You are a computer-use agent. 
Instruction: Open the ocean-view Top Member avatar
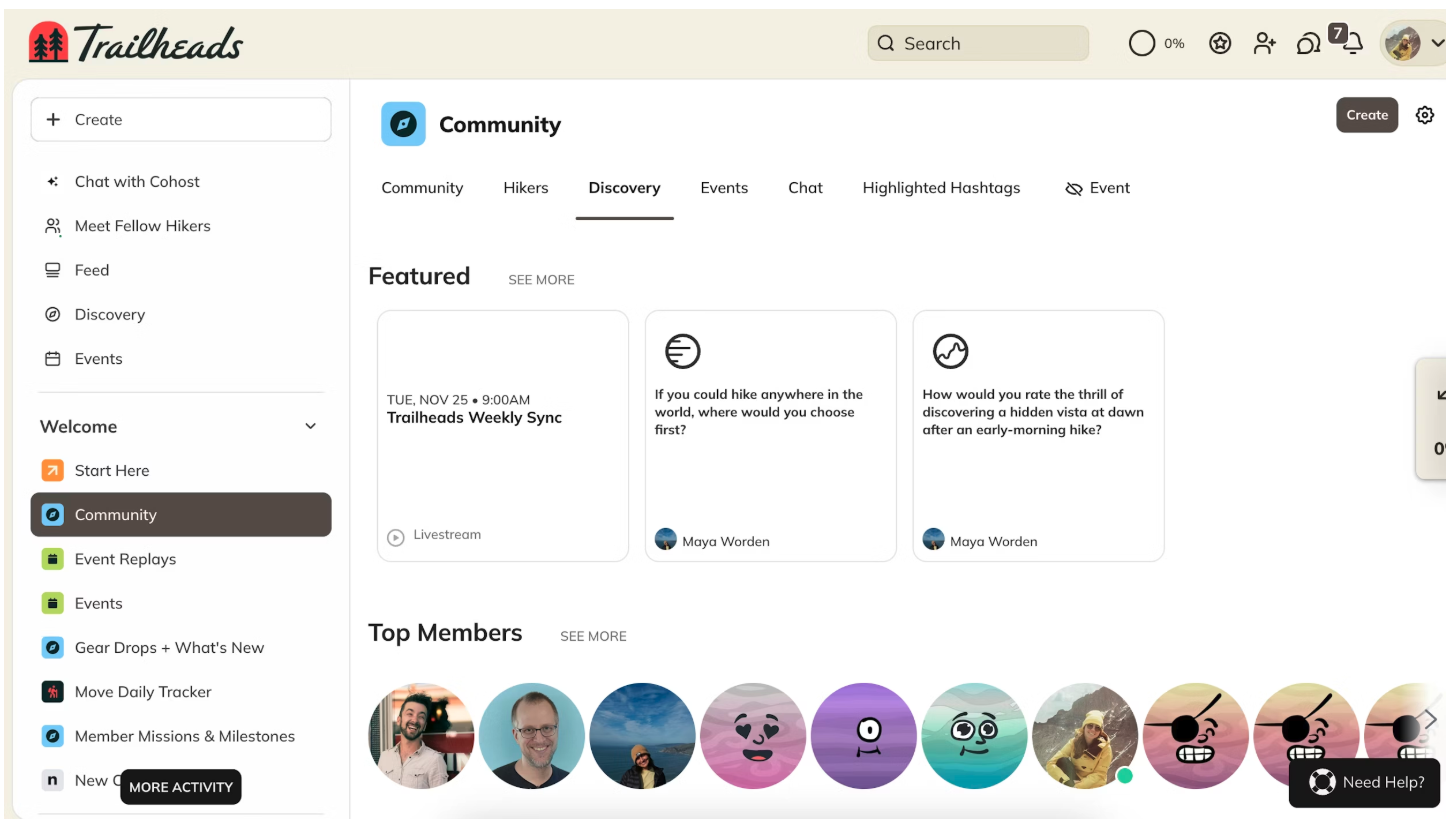[643, 736]
